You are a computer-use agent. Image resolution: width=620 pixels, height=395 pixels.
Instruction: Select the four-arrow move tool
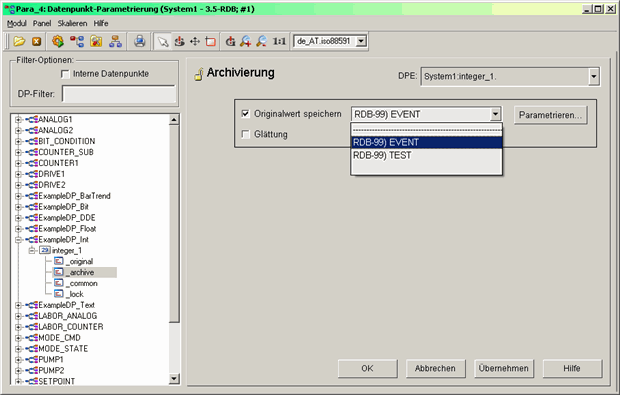(x=195, y=41)
